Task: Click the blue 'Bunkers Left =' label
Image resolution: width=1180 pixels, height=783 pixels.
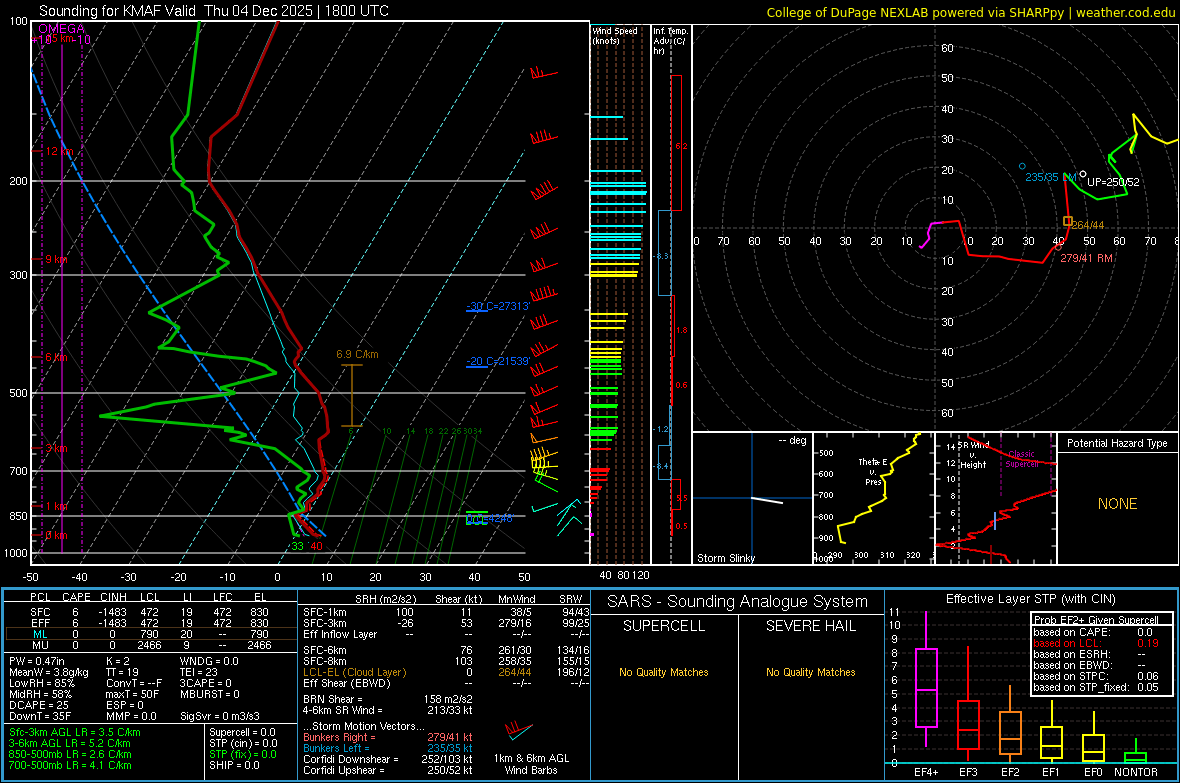Action: (336, 748)
